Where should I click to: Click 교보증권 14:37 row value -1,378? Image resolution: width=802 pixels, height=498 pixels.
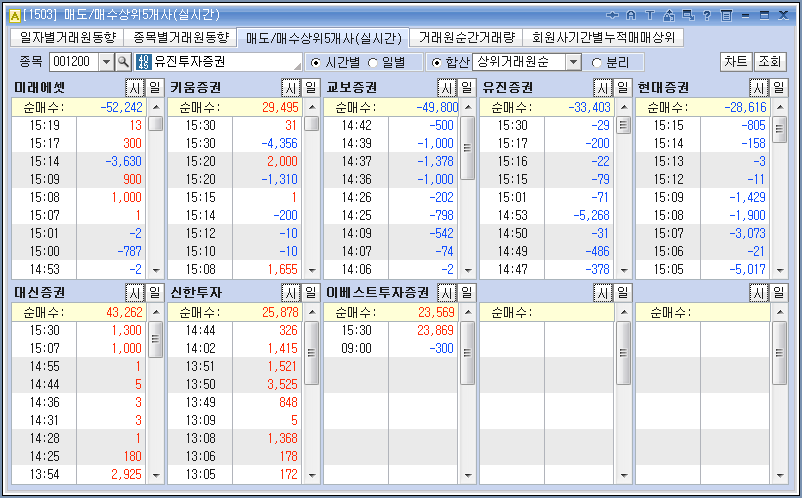click(x=435, y=161)
